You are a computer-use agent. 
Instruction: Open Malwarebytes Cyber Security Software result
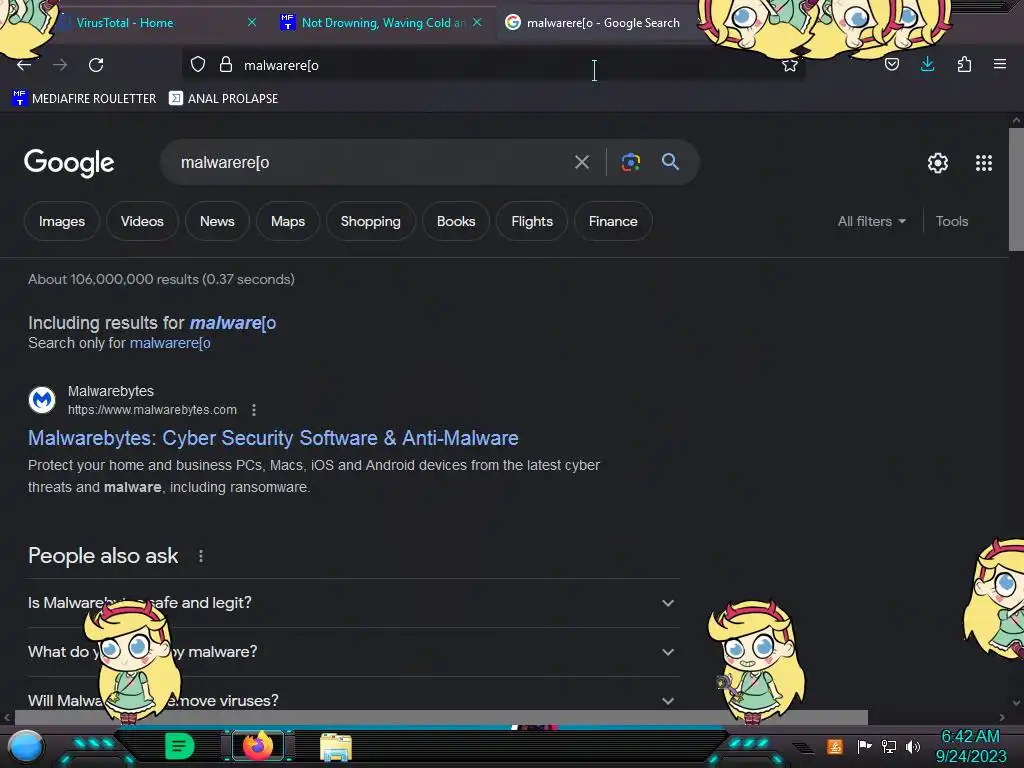pos(273,438)
